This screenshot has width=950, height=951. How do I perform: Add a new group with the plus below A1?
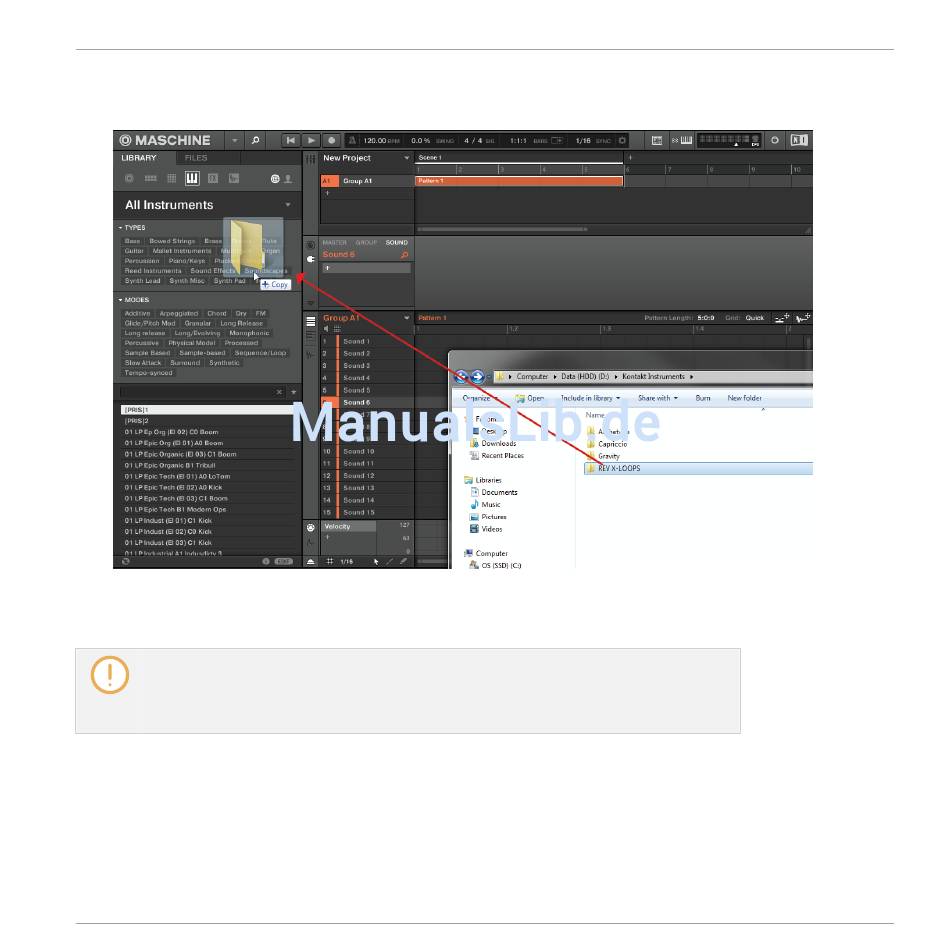pyautogui.click(x=327, y=193)
